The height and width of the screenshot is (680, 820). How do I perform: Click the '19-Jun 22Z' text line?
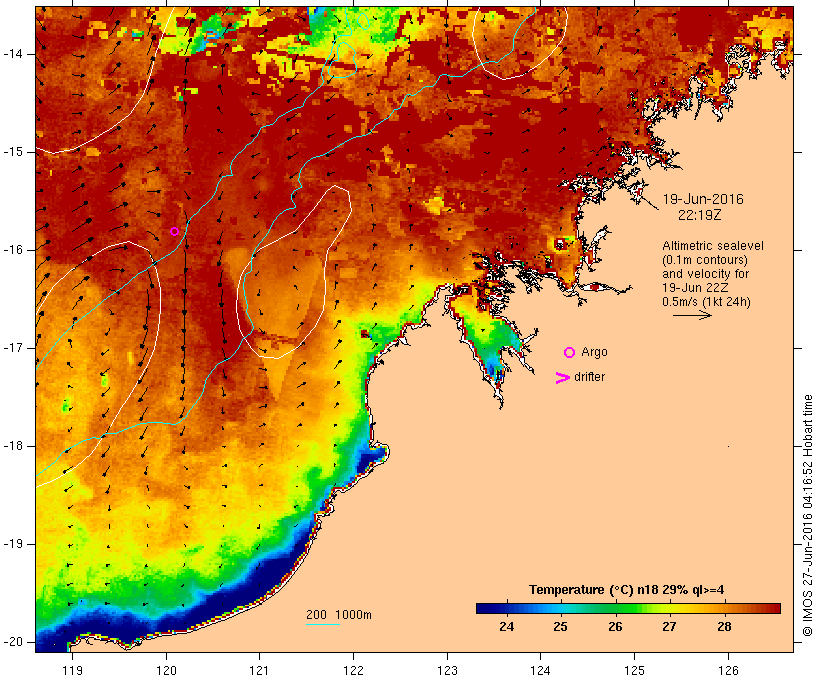click(x=695, y=288)
